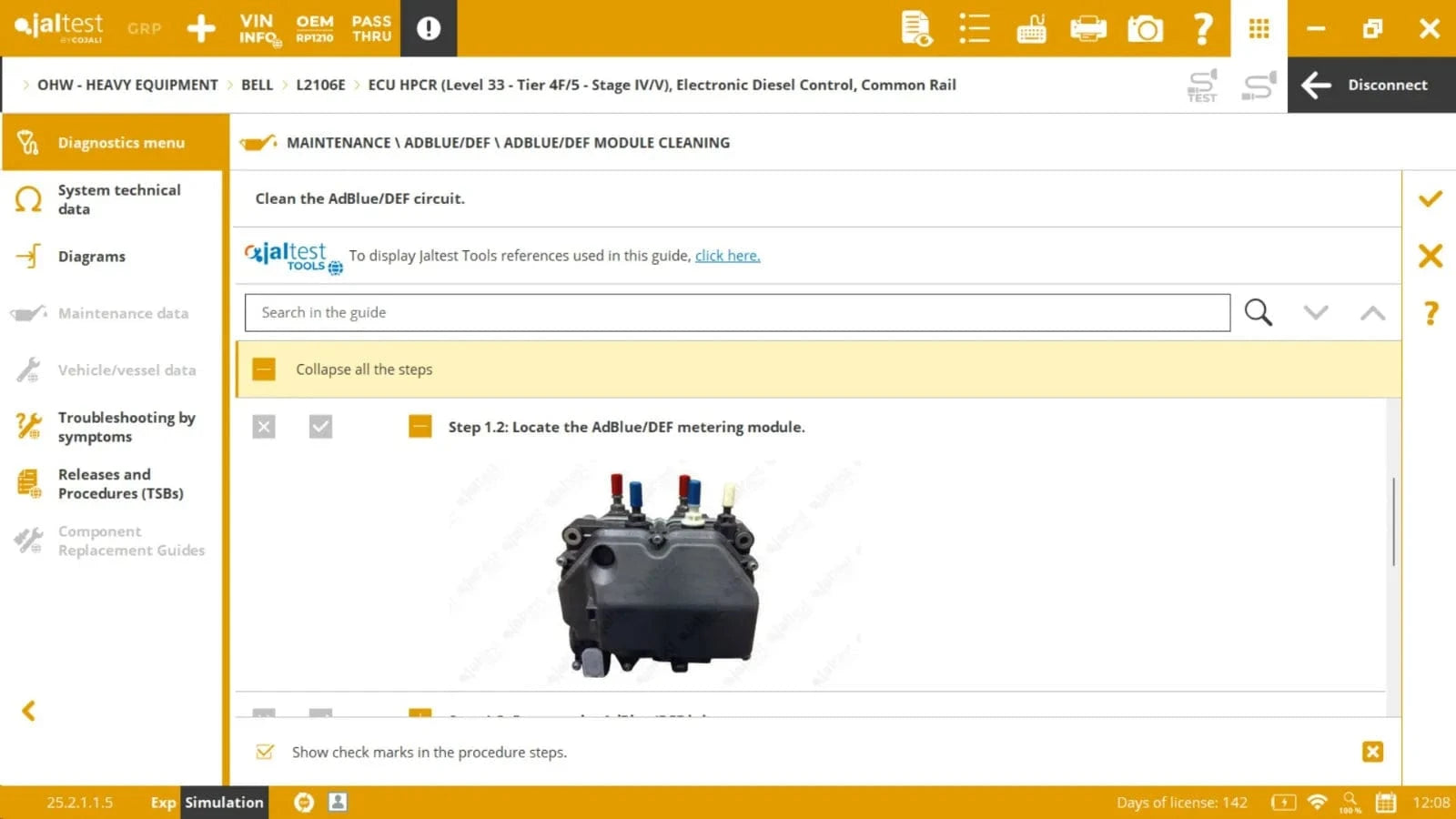Collapse Step 1.2 with minus icon

[420, 426]
